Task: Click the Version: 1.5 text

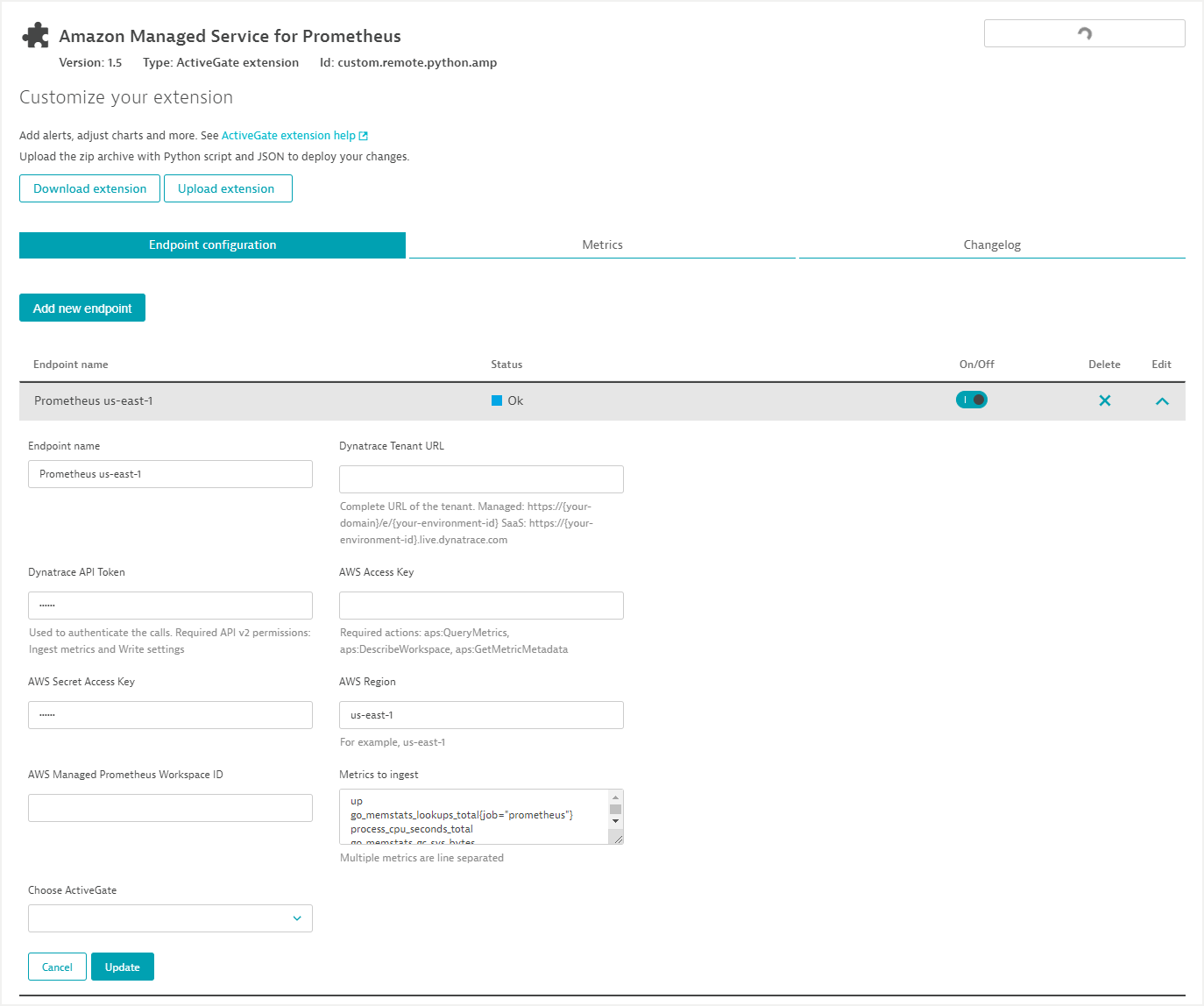Action: [x=90, y=62]
